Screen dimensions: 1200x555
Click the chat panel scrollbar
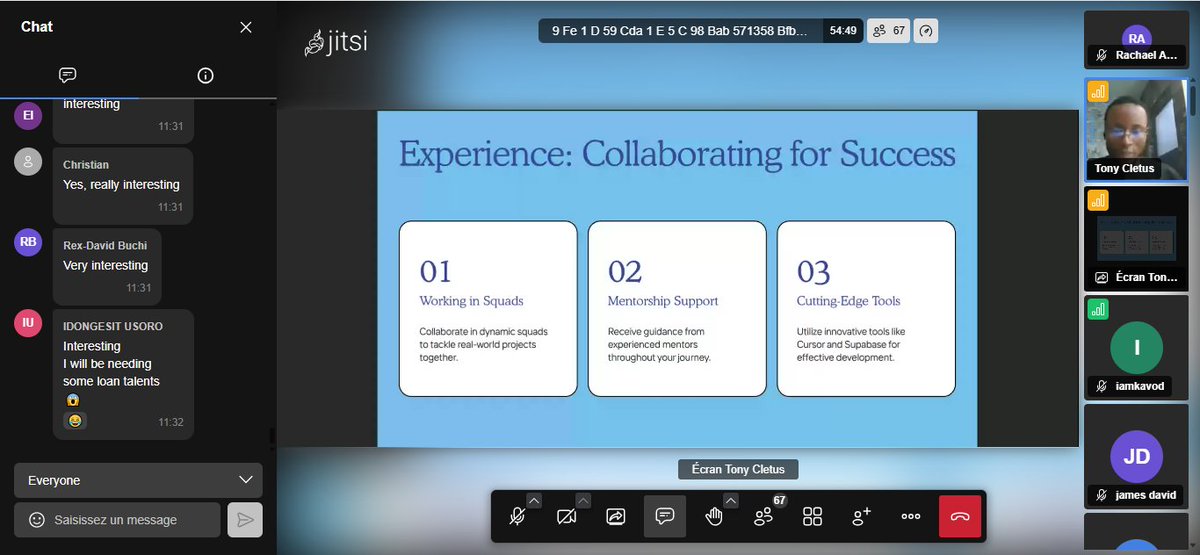click(x=271, y=437)
